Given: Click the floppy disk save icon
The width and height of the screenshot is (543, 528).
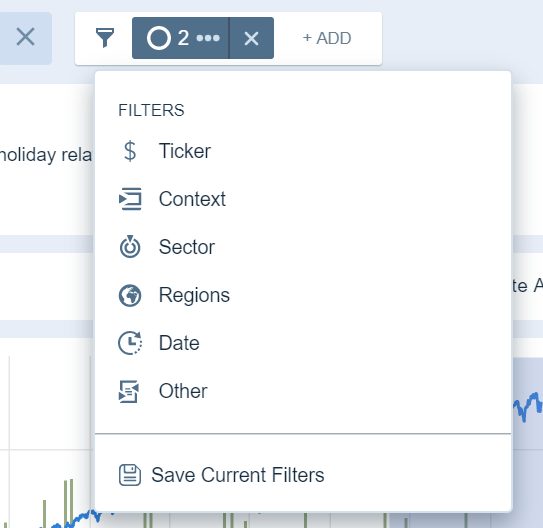Looking at the screenshot, I should coord(130,475).
